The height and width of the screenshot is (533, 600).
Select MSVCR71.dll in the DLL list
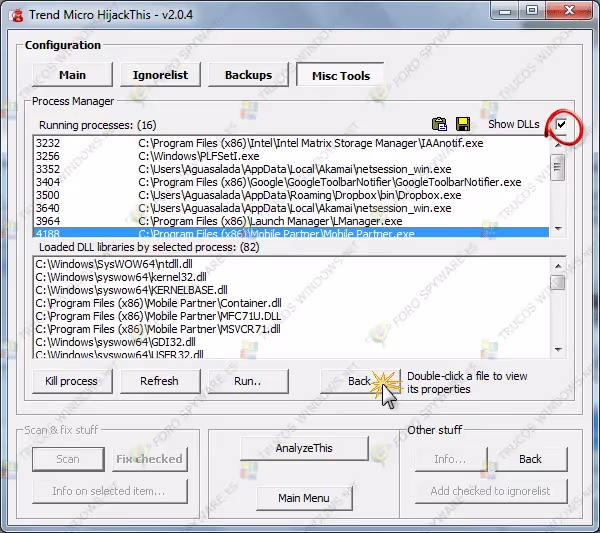click(291, 329)
